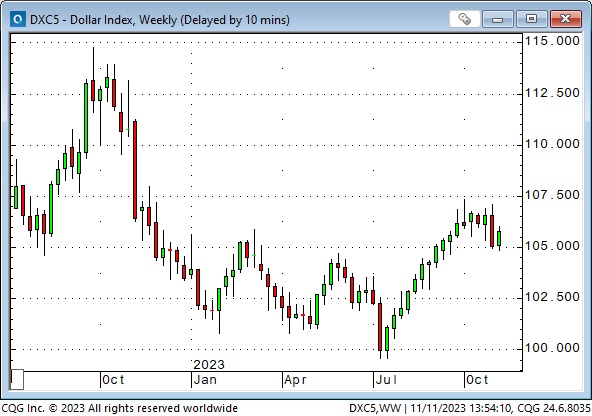The width and height of the screenshot is (592, 416).
Task: Click the 107.500 price axis label
Action: click(552, 195)
